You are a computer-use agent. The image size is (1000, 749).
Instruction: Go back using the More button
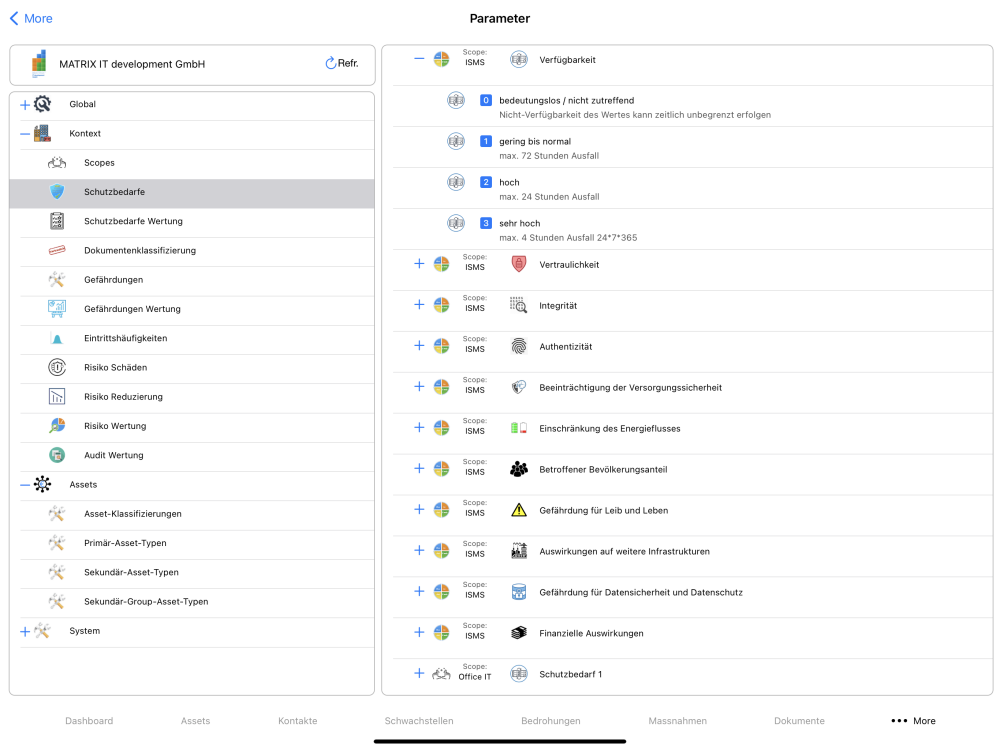(x=31, y=19)
